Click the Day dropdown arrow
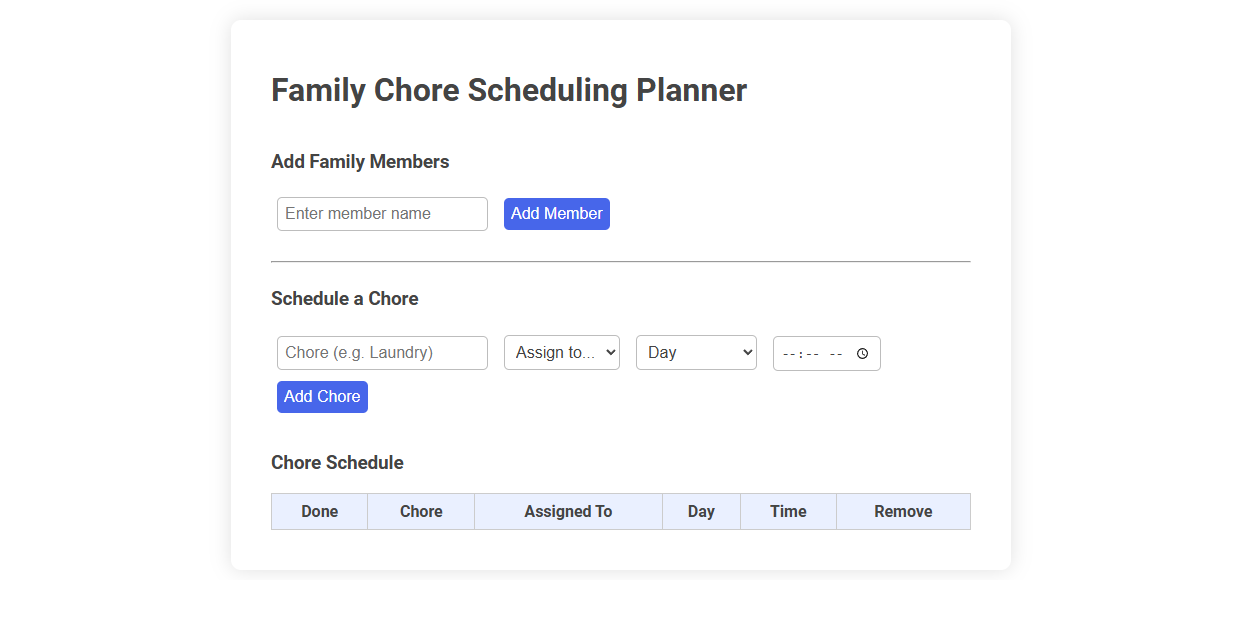Screen dimensions: 1240x630 click(746, 352)
